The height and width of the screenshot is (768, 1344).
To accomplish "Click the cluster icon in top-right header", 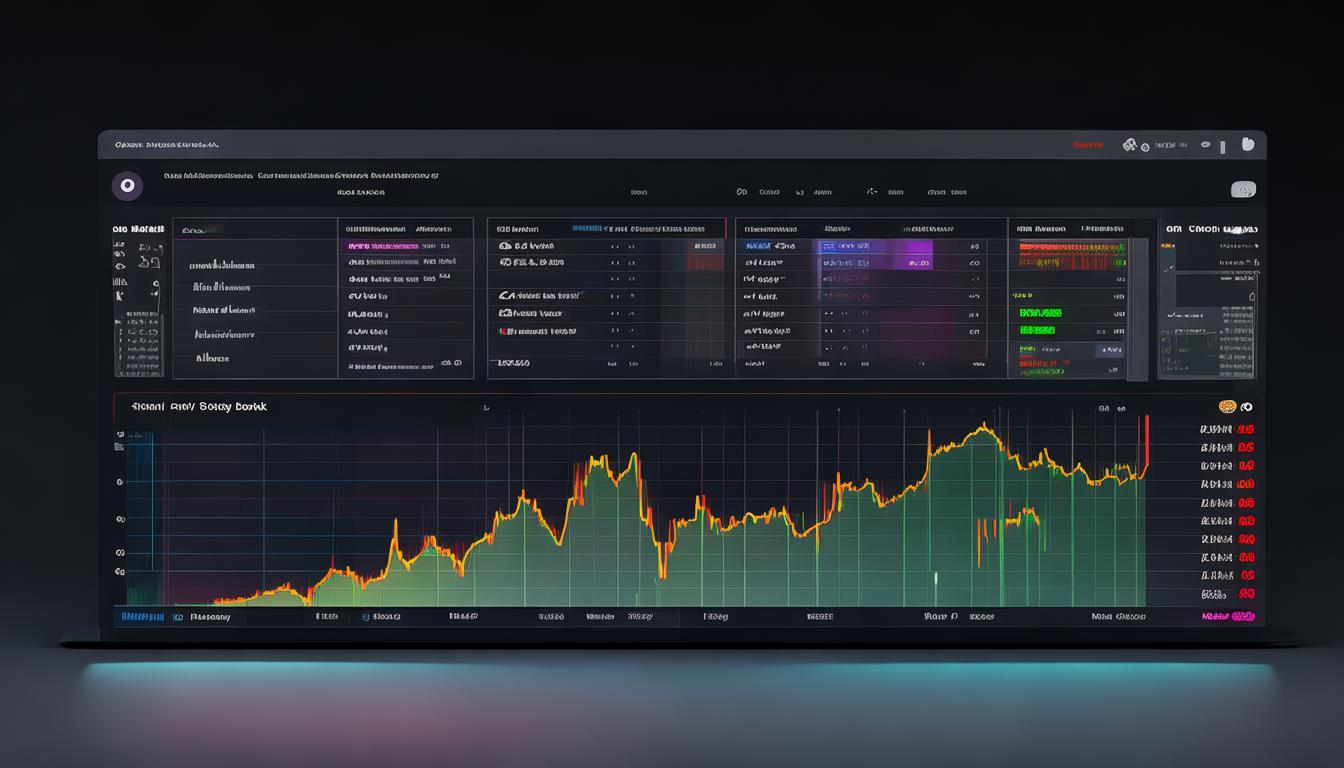I will [x=1130, y=145].
